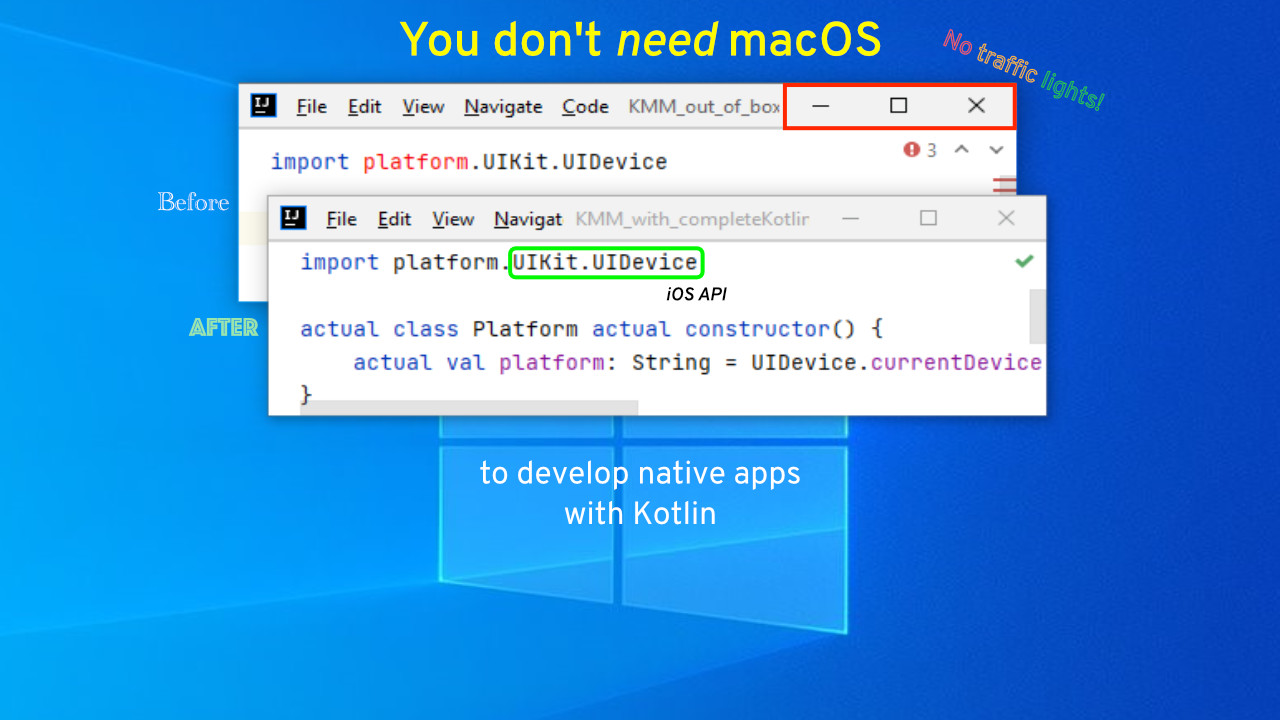Viewport: 1280px width, 720px height.
Task: Open View menu in the KMM_out_of_box window
Action: coord(423,107)
